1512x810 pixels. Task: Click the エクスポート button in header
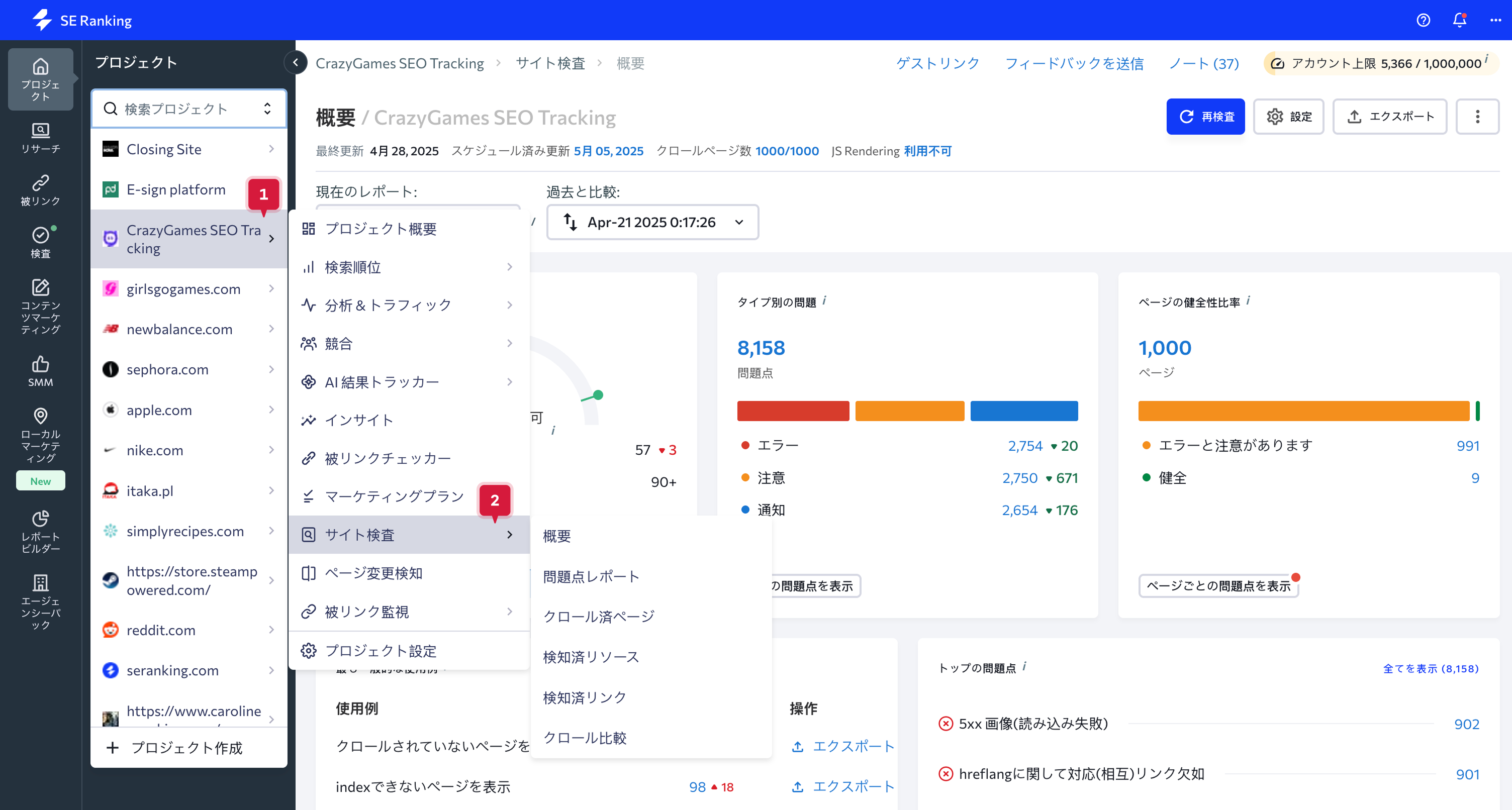coord(1389,116)
